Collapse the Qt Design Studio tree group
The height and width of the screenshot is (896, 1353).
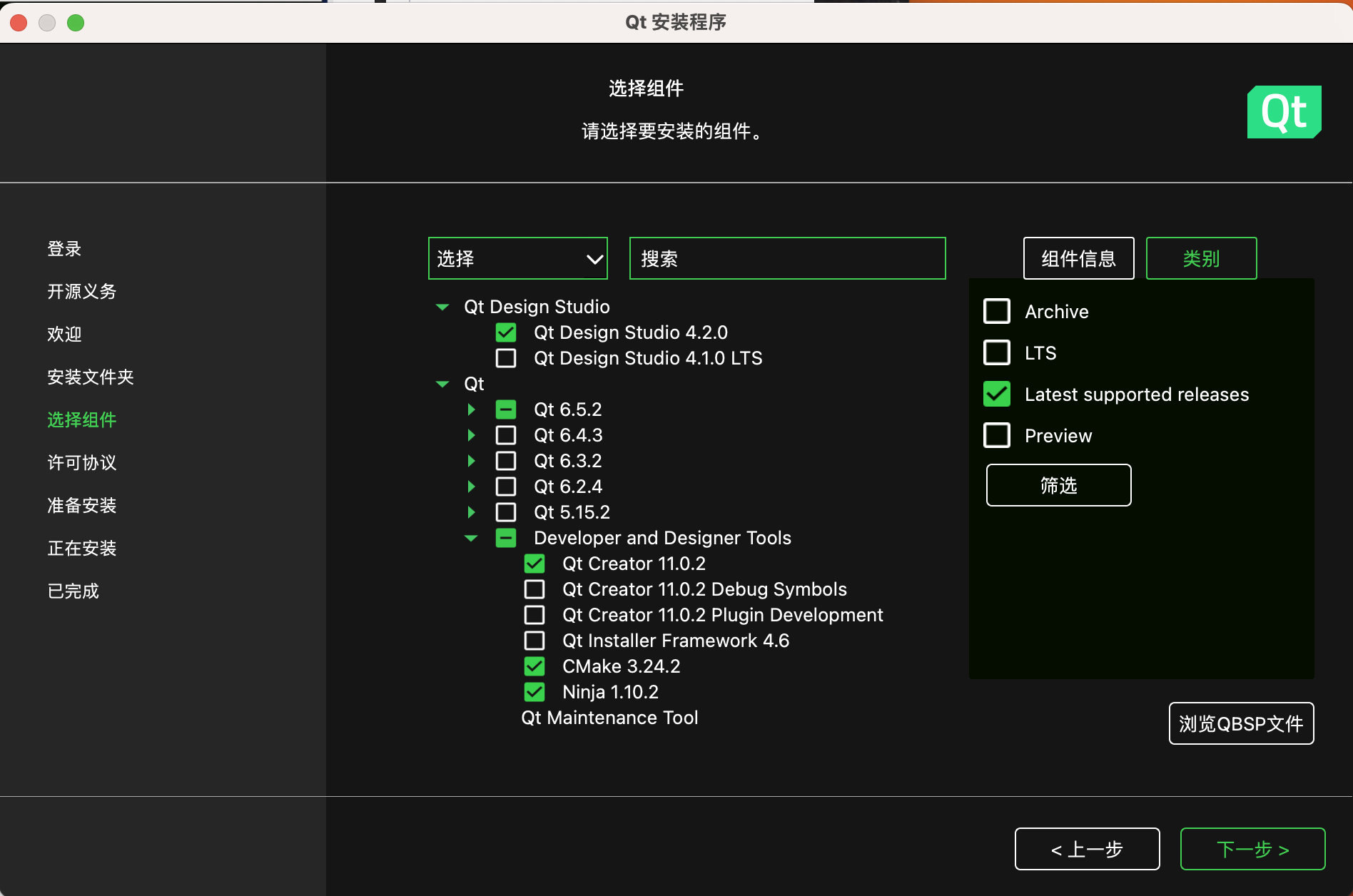coord(442,307)
